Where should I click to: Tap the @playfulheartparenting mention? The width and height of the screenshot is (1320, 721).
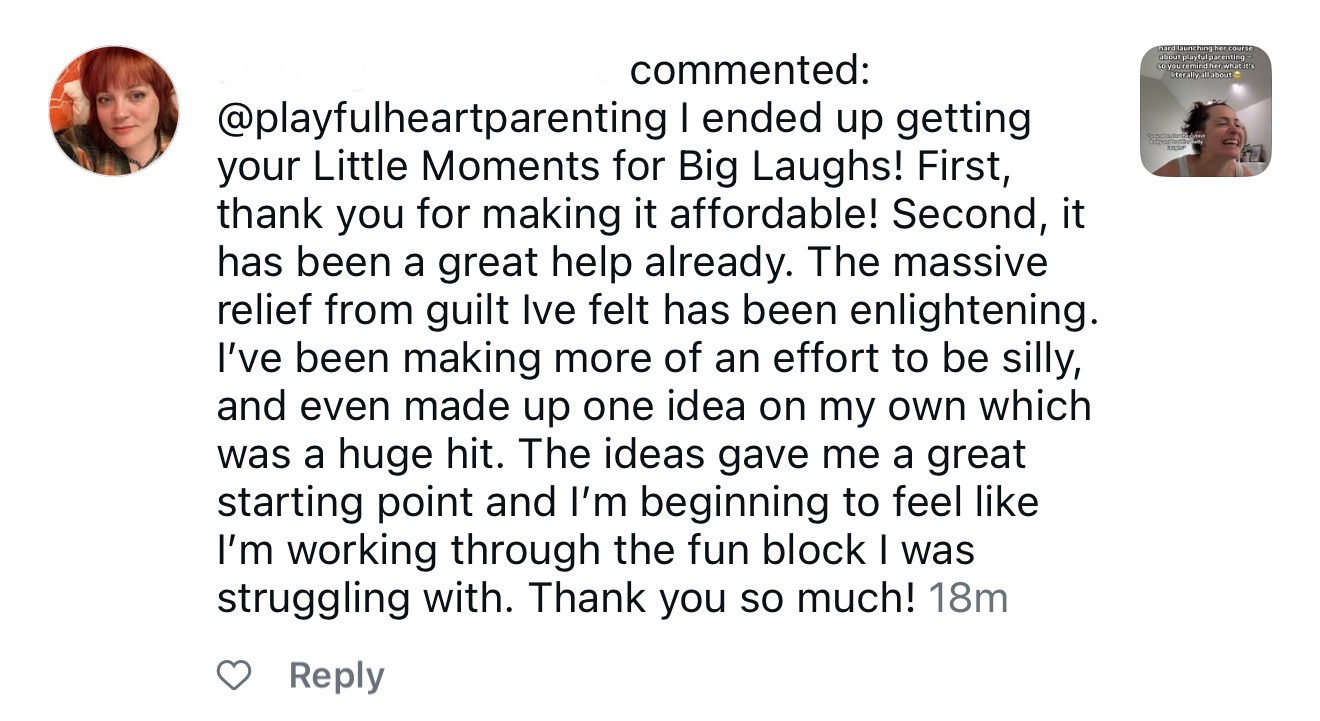[442, 119]
